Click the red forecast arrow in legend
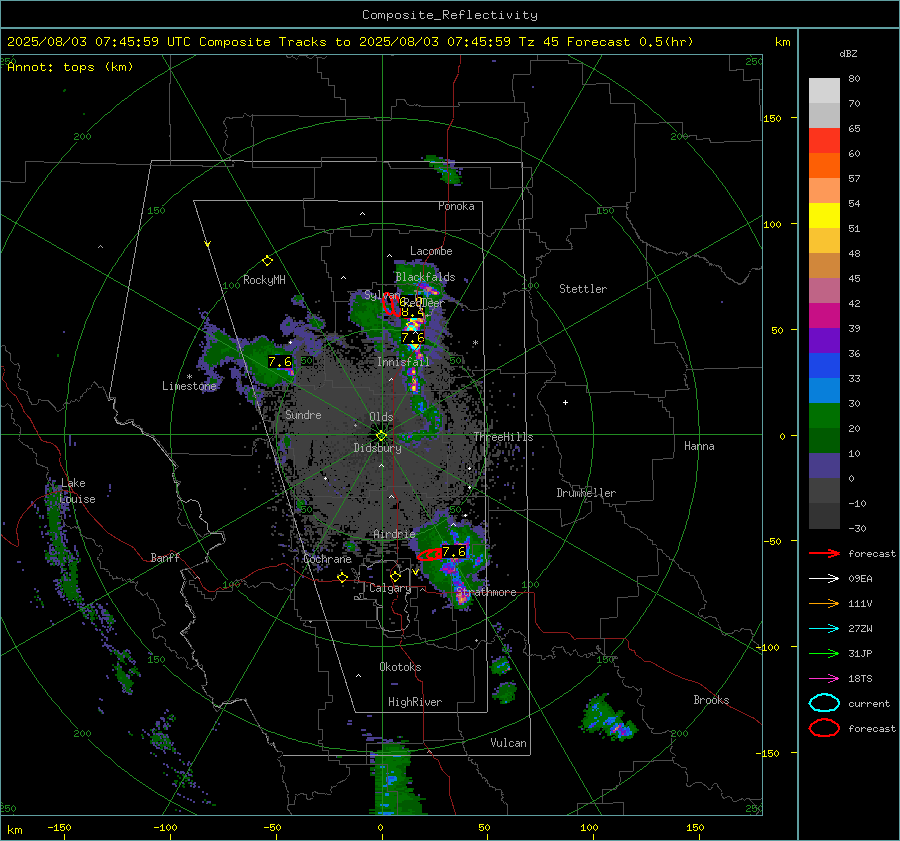The image size is (900, 841). pos(824,553)
